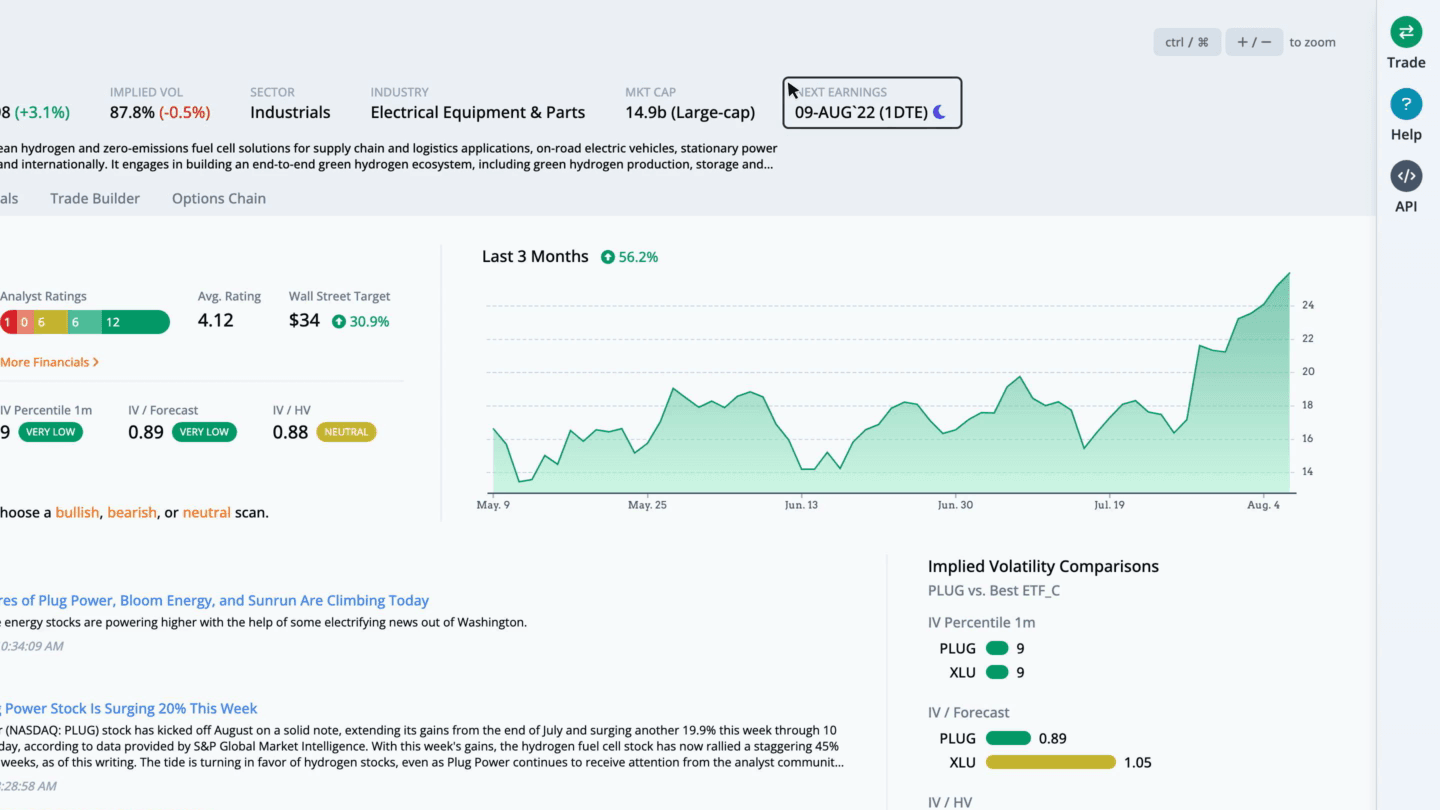Open Power Stock Is Surging 20% article
This screenshot has width=1440, height=810.
pyautogui.click(x=128, y=709)
